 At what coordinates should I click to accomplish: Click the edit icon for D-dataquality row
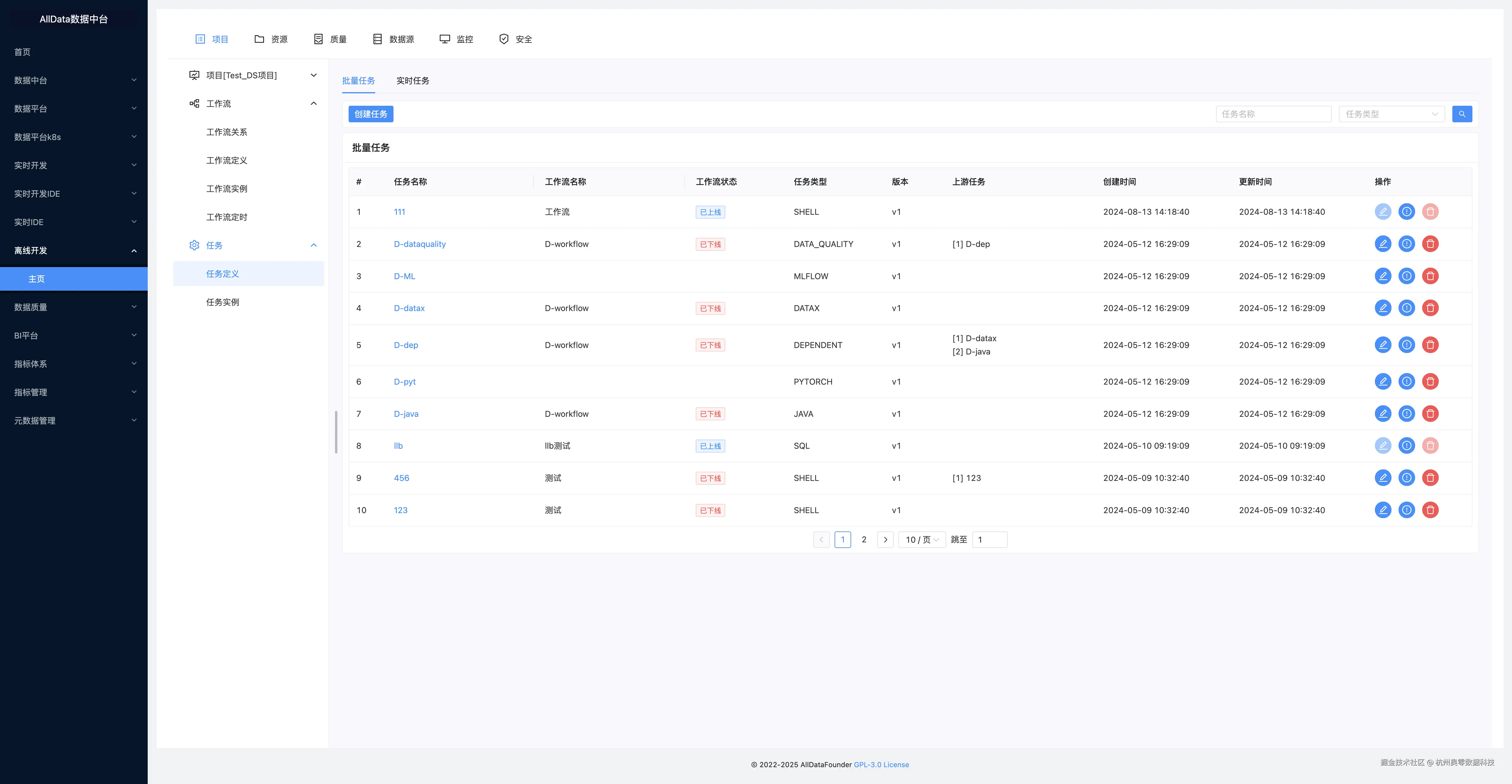click(1382, 243)
